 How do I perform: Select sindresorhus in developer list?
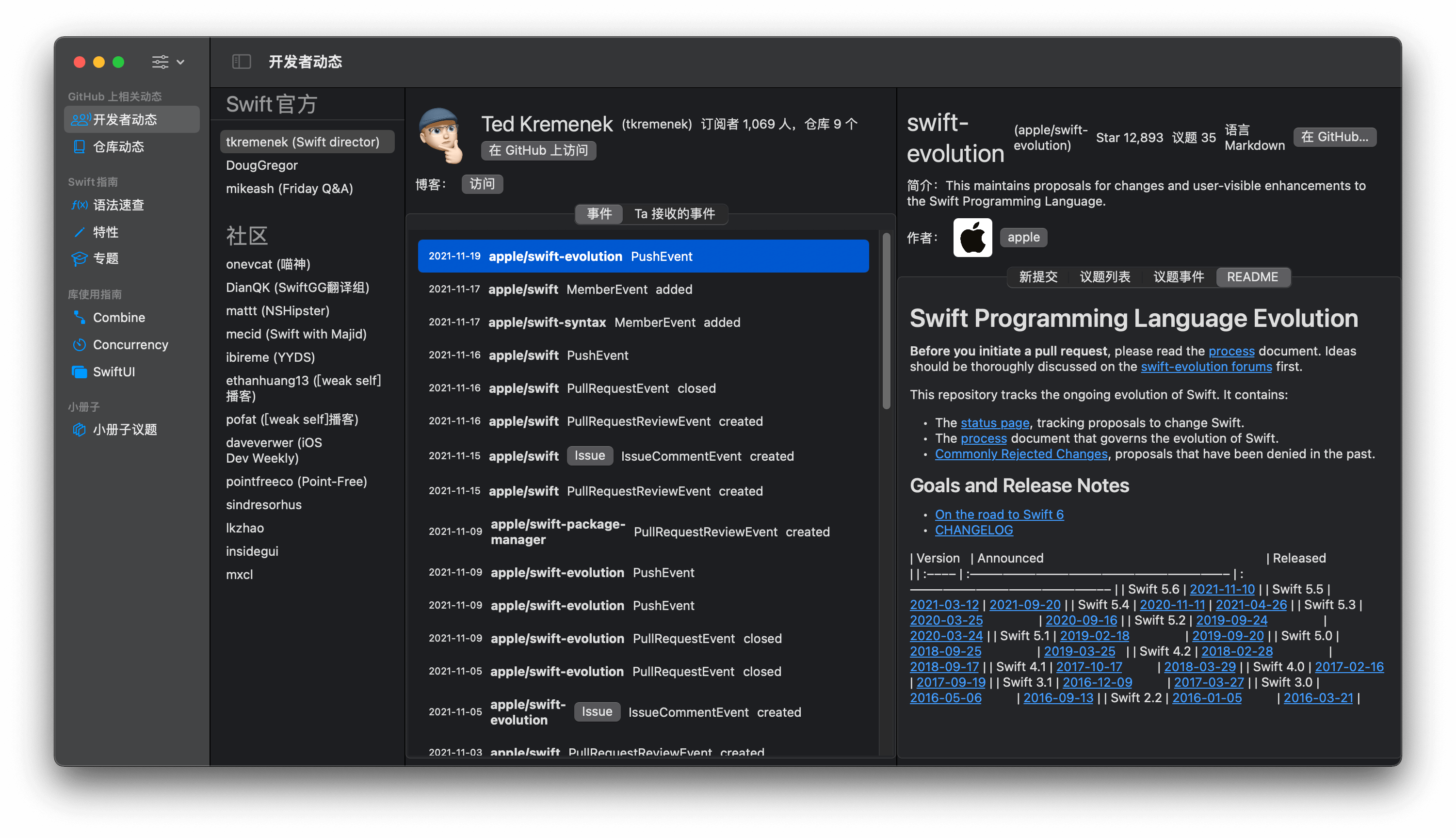click(307, 505)
